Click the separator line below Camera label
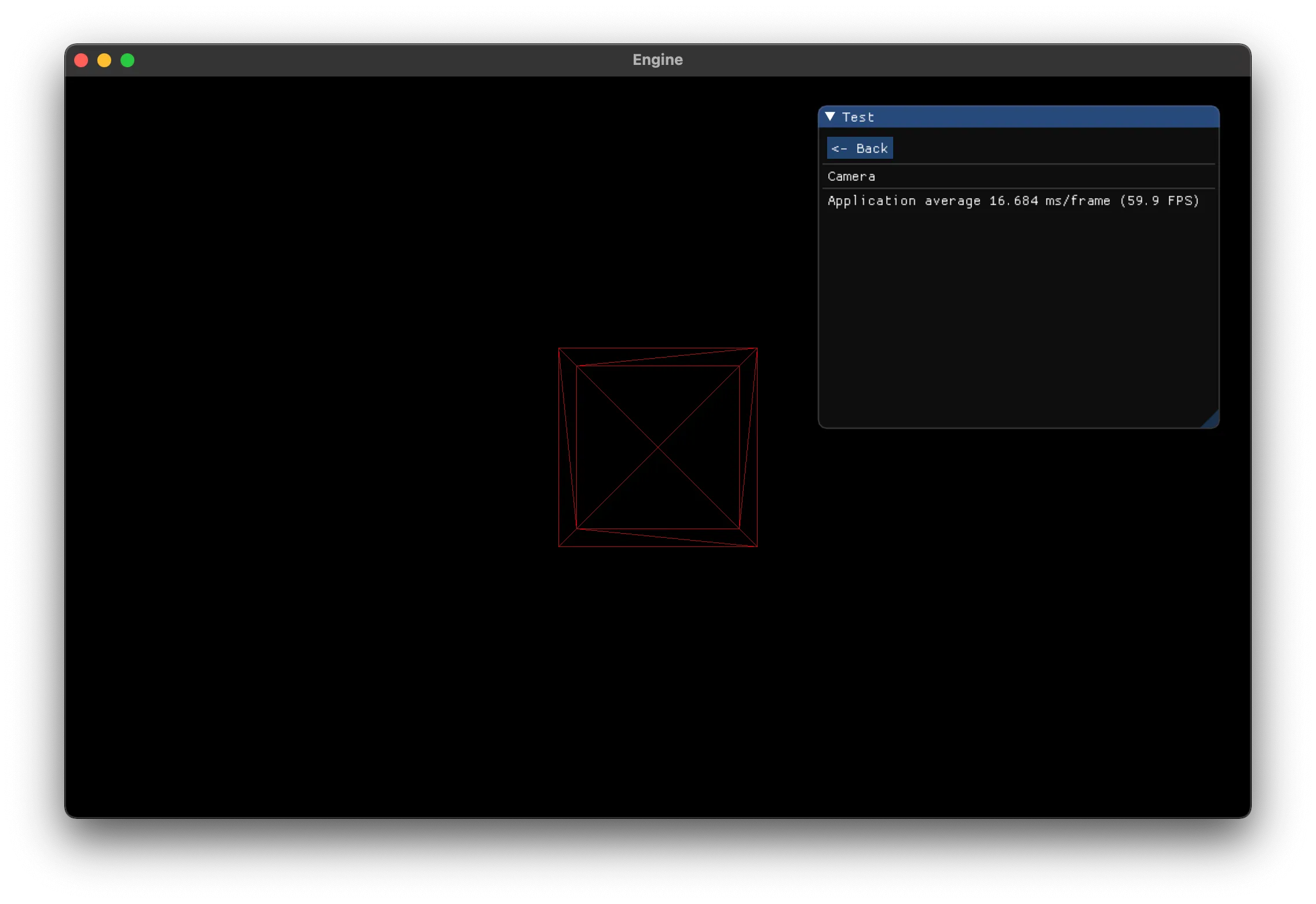Viewport: 1316px width, 904px height. [1018, 188]
